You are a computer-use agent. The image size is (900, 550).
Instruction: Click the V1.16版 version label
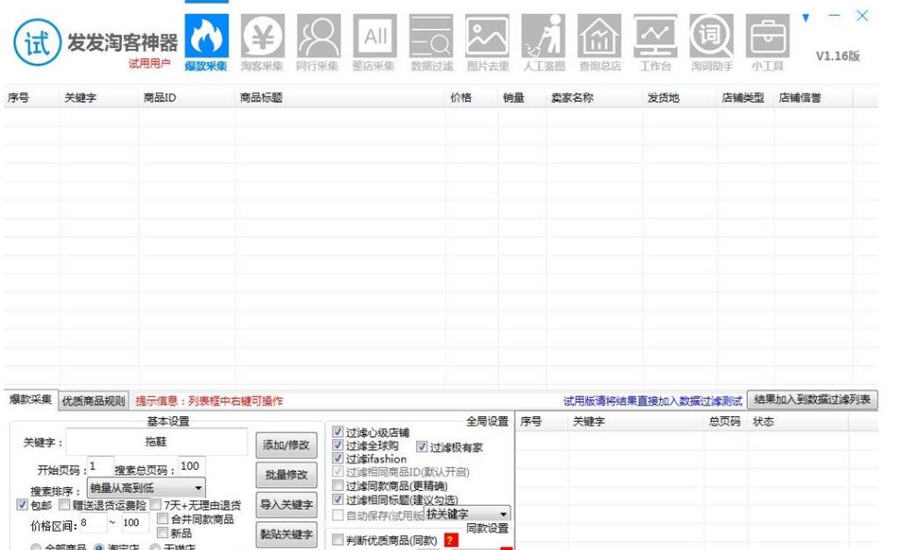pos(838,56)
